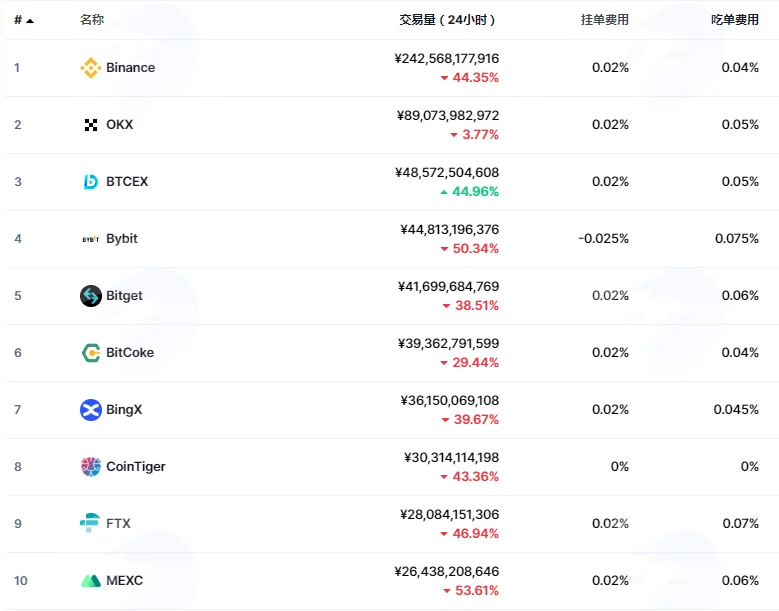Image resolution: width=779 pixels, height=611 pixels.
Task: Open the OKX exchange link
Action: point(120,125)
